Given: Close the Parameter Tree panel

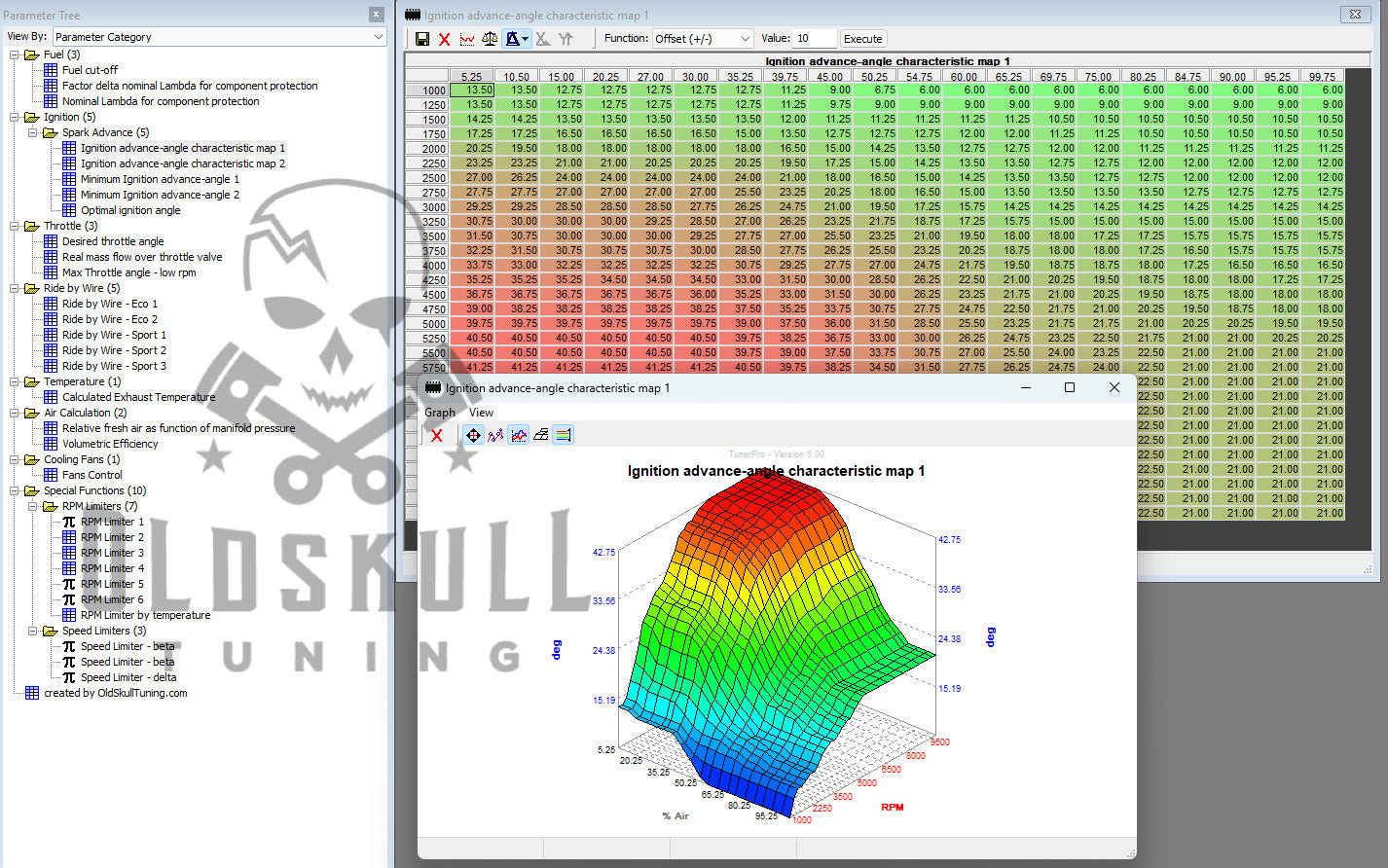Looking at the screenshot, I should (x=376, y=15).
